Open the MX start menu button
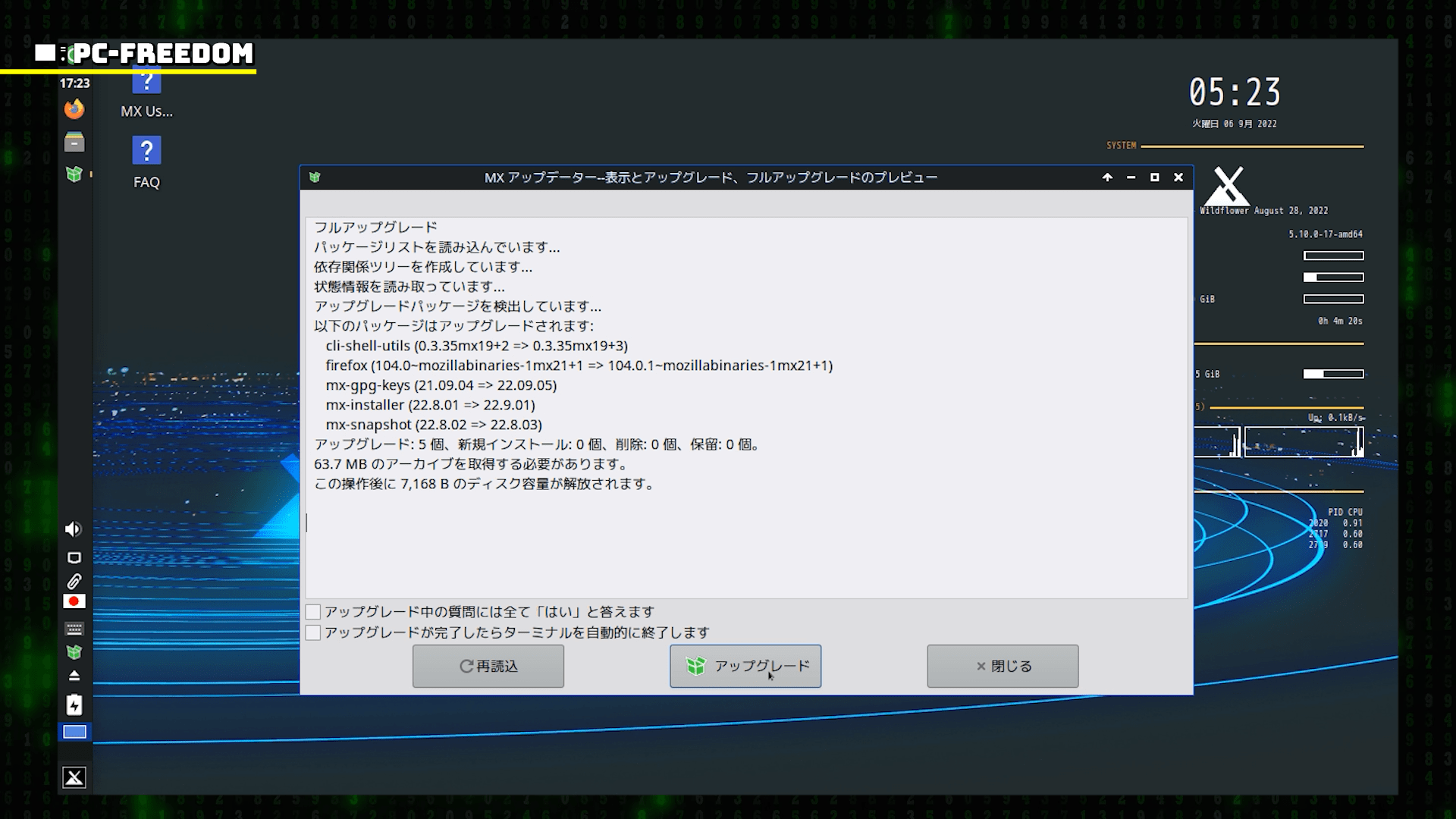 point(74,777)
